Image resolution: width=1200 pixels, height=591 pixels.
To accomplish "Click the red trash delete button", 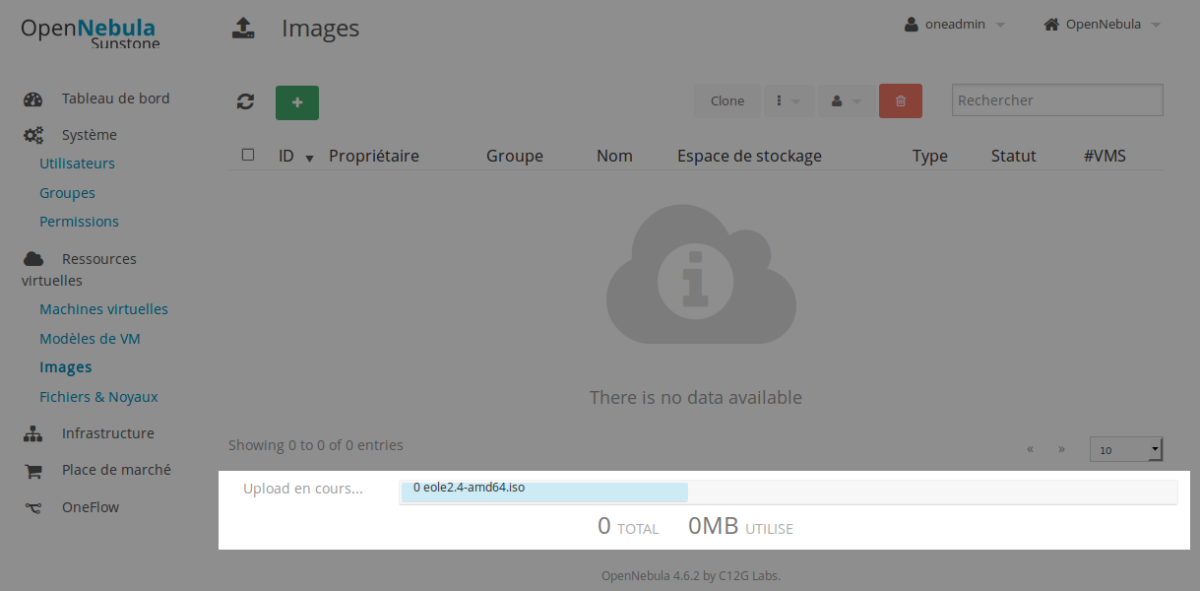I will [900, 101].
